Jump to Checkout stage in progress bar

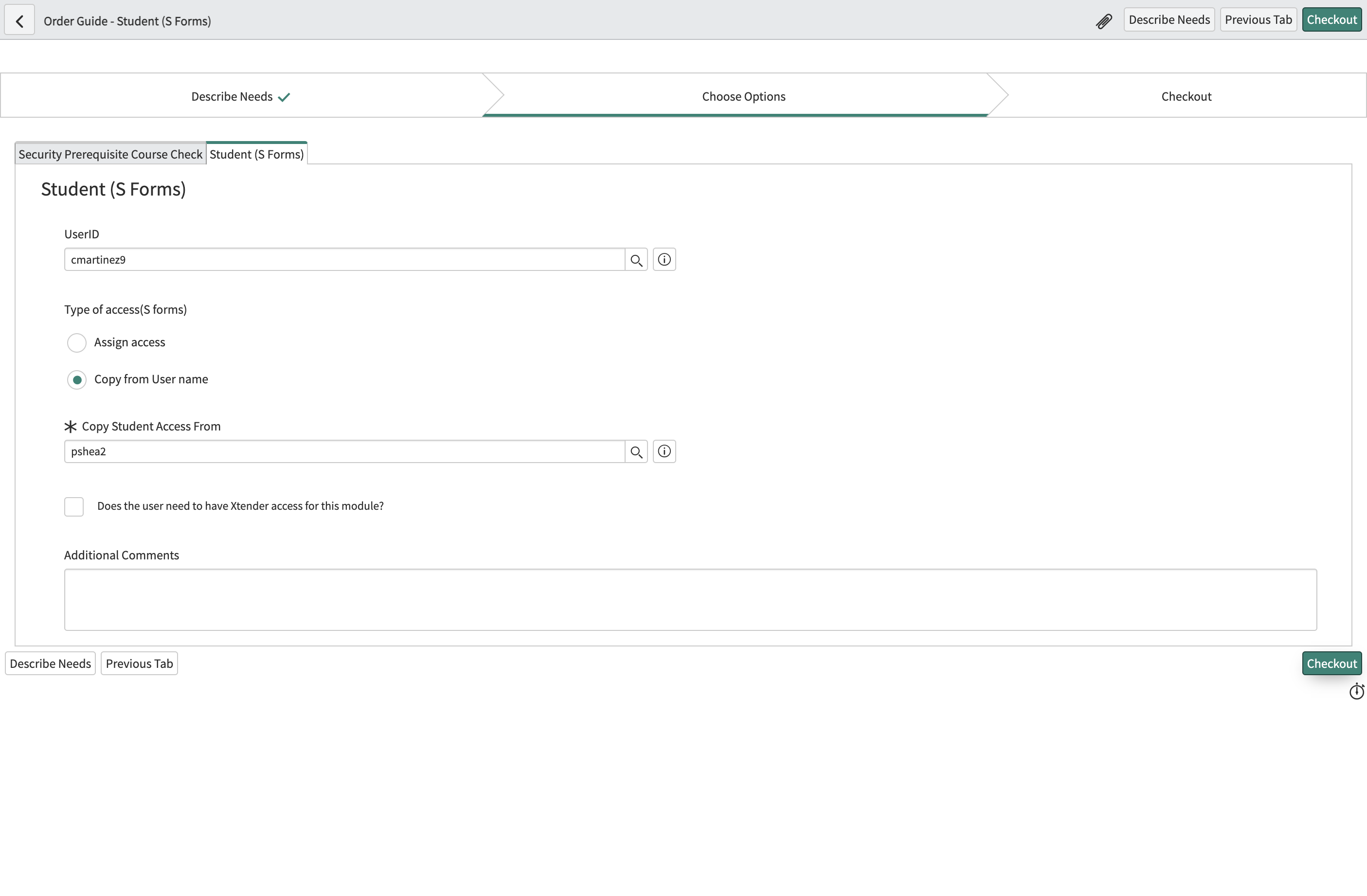pos(1186,96)
